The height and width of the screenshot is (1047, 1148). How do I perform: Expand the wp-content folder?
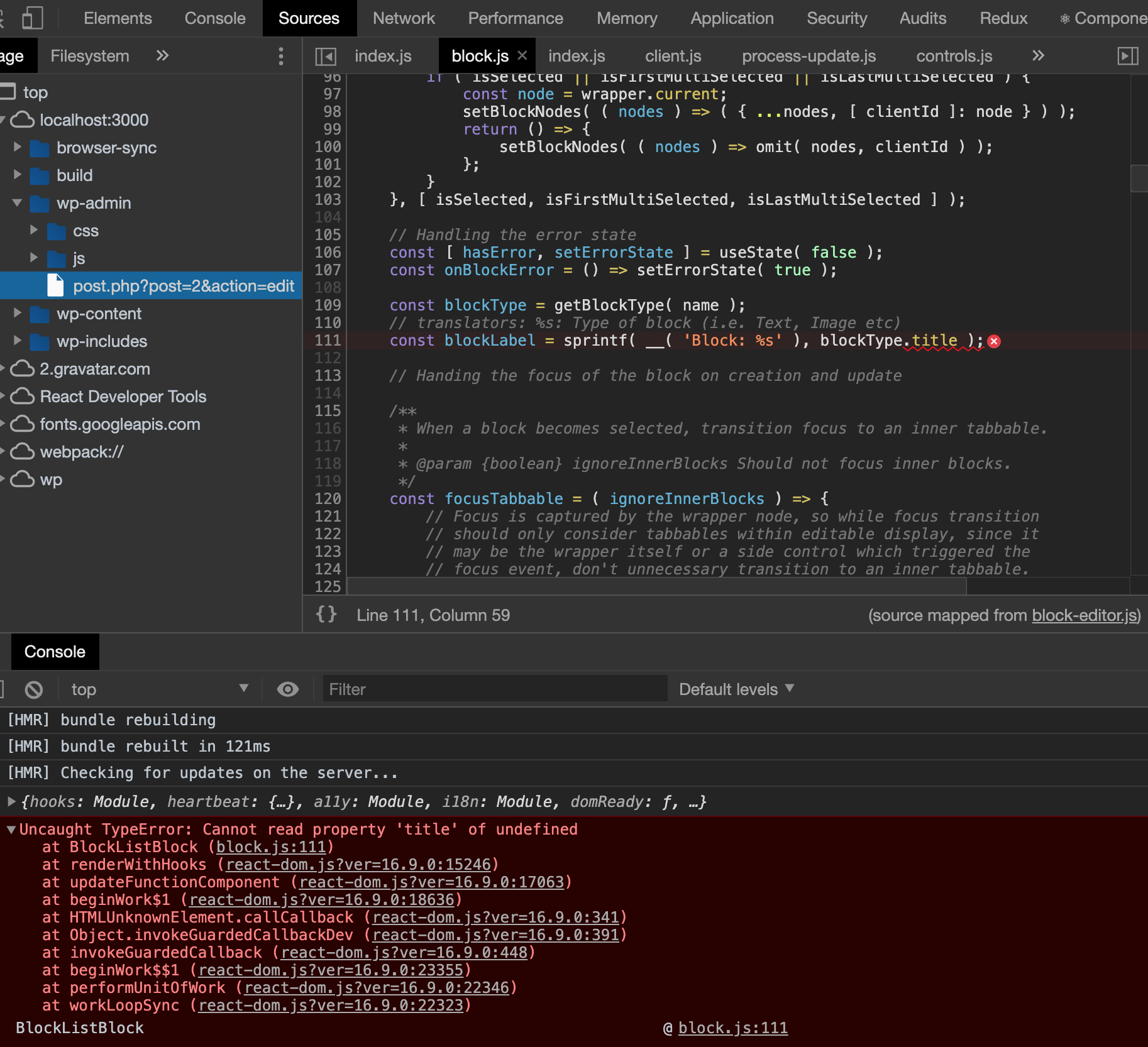(18, 313)
